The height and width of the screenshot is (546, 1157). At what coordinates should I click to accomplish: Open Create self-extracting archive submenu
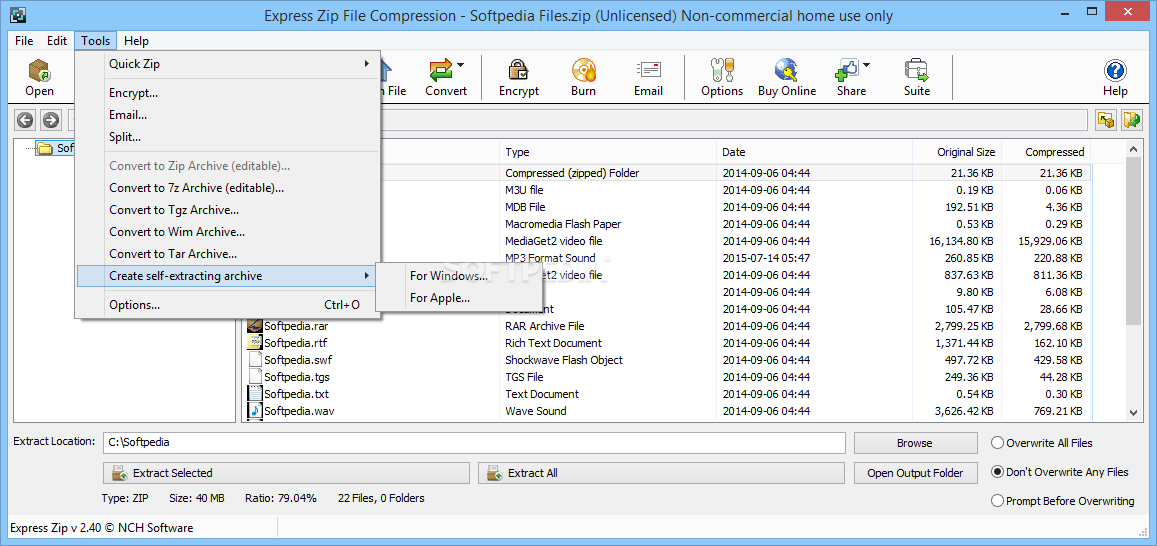tap(228, 276)
